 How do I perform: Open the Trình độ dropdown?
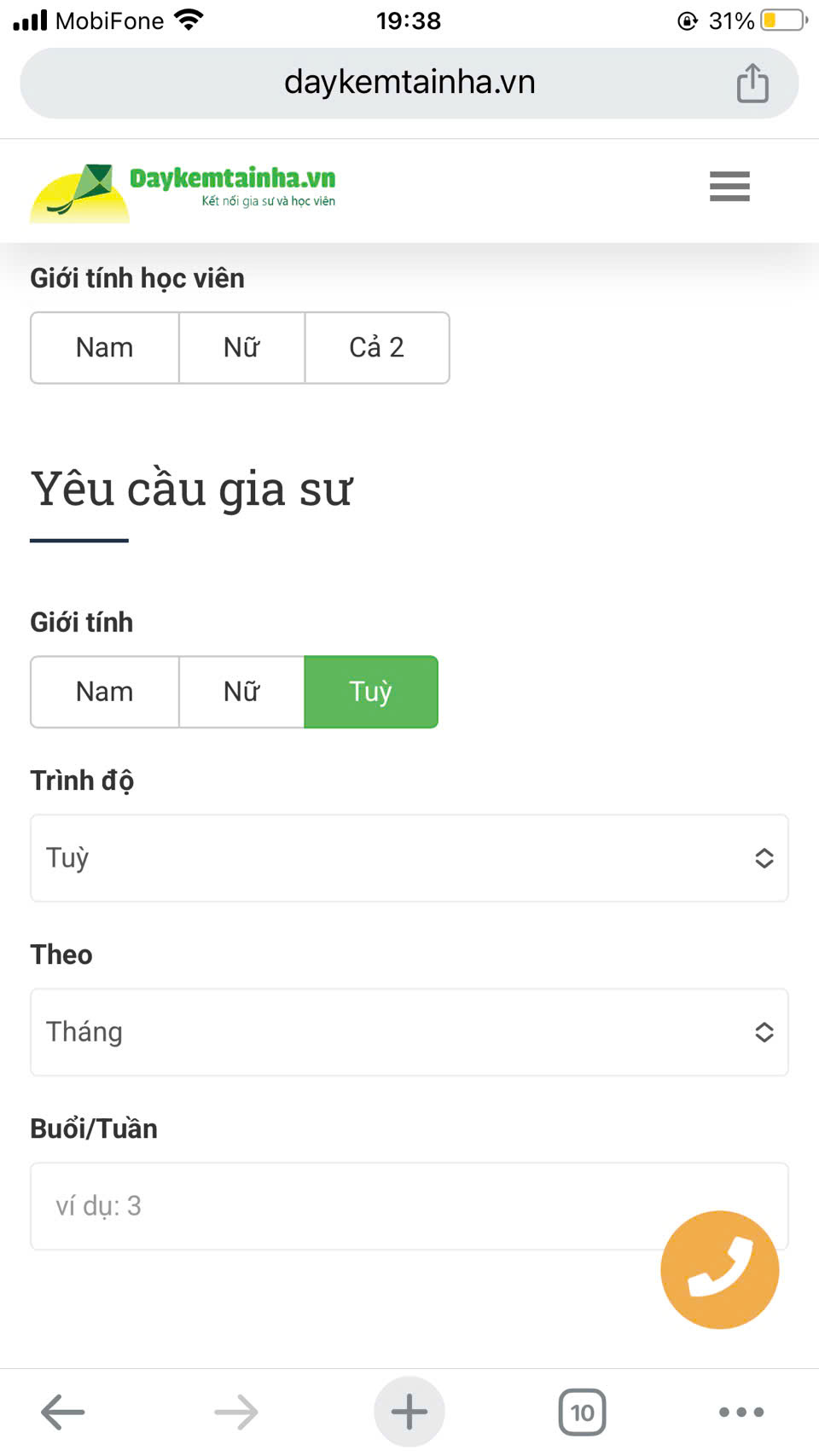pyautogui.click(x=409, y=858)
